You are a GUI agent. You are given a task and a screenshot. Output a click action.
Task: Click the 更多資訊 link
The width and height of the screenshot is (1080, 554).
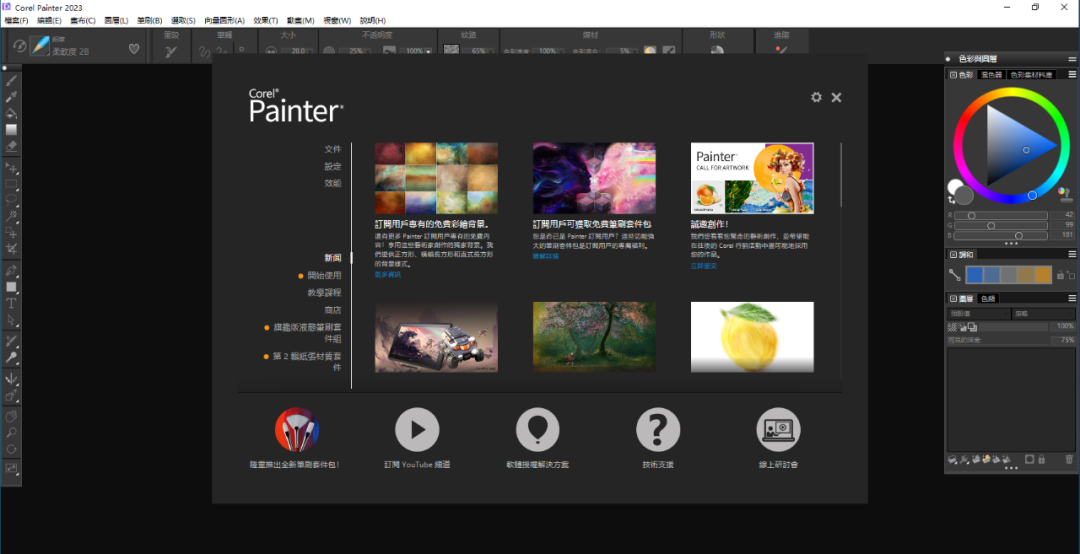387,274
